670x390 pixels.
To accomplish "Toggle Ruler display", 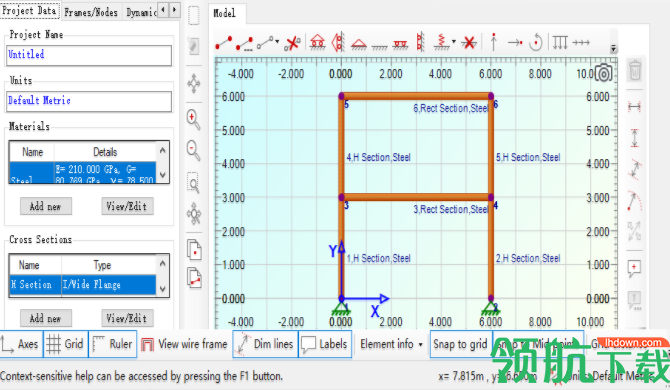I will click(x=113, y=344).
